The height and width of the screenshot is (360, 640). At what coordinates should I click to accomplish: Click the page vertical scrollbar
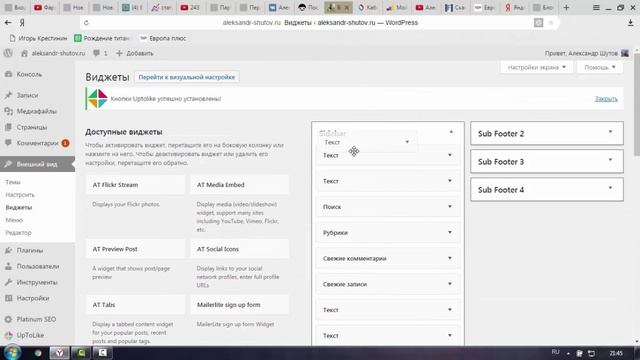click(637, 106)
